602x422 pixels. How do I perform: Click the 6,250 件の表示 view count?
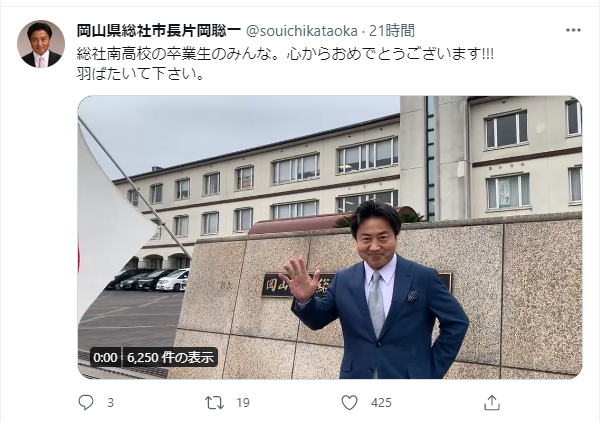point(170,357)
